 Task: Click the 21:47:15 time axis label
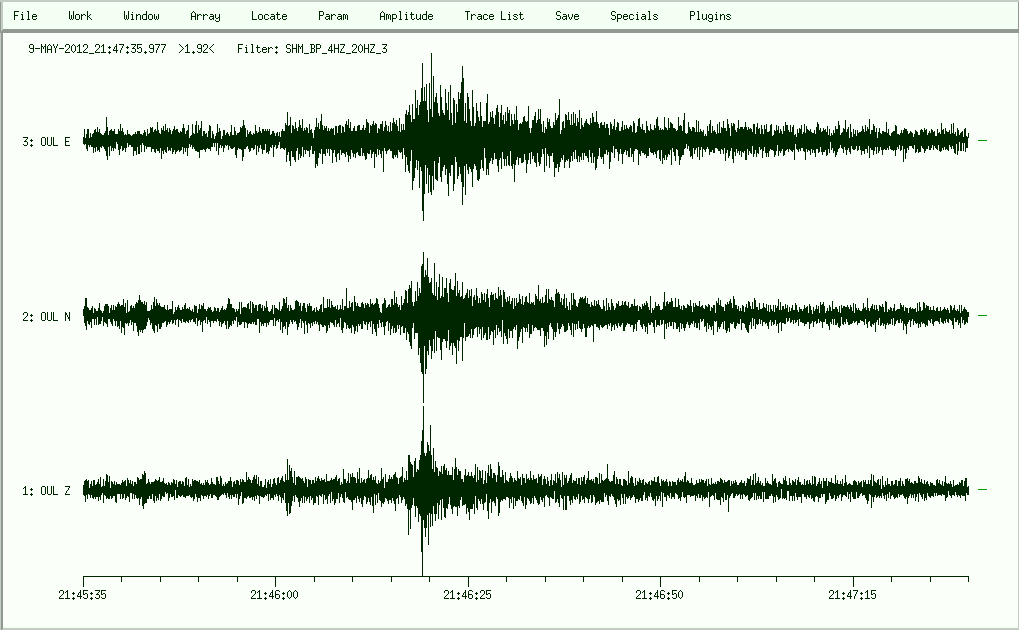tap(853, 595)
